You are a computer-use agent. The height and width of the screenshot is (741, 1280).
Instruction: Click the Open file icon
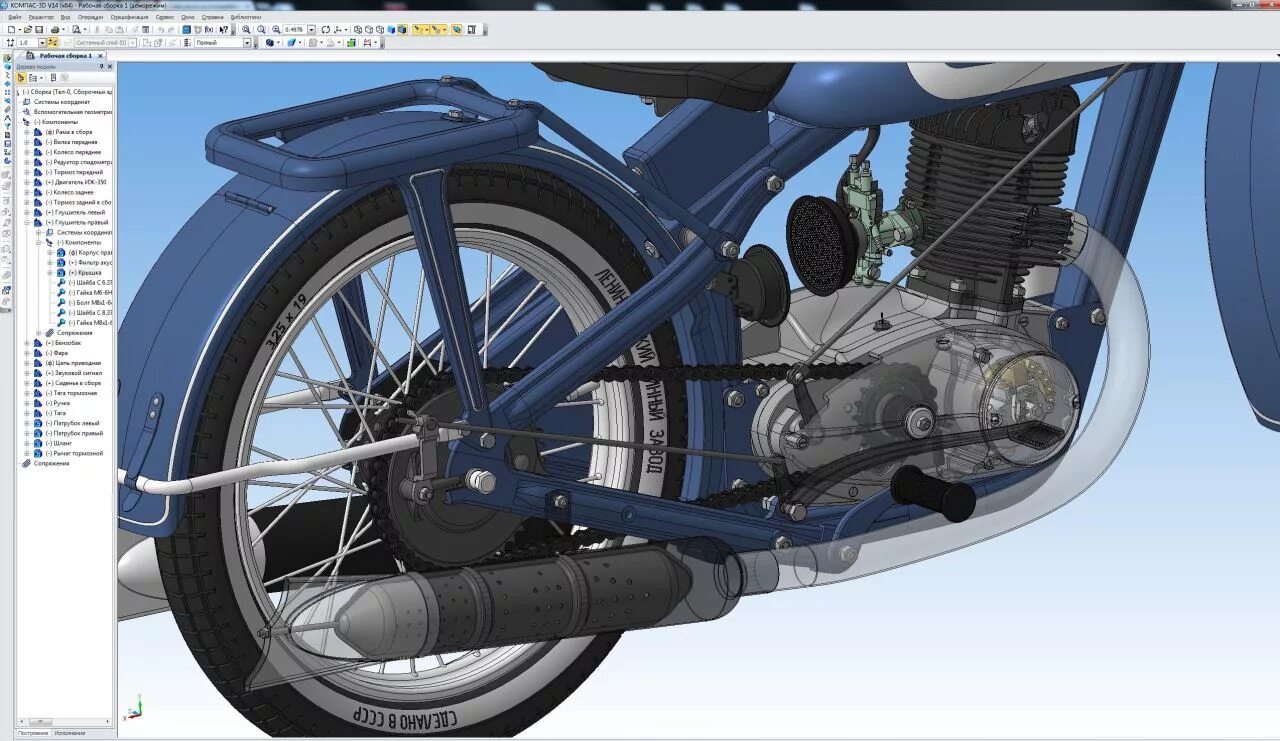click(x=27, y=29)
